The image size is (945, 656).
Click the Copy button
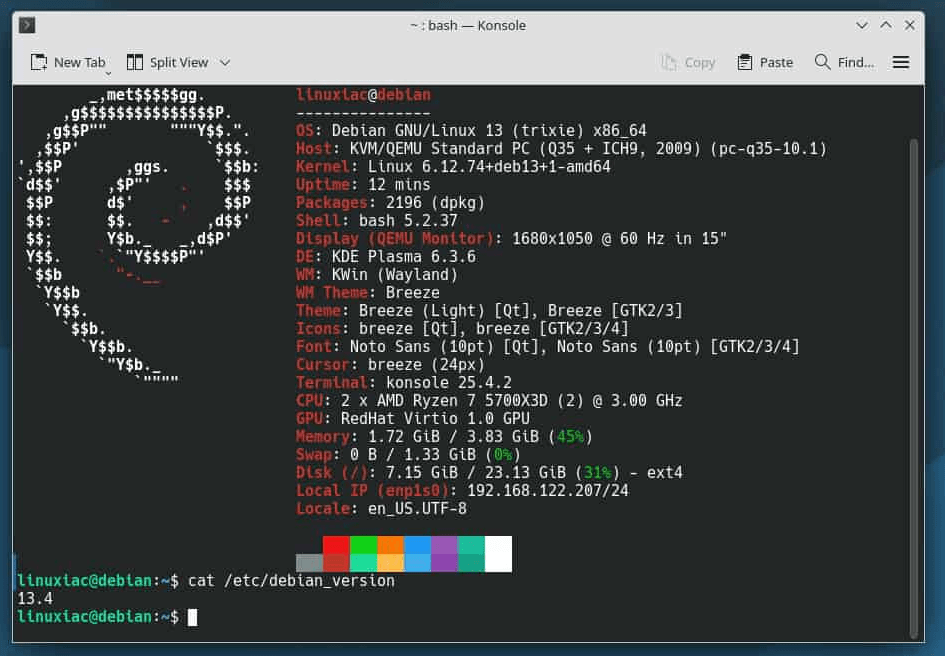click(x=688, y=62)
